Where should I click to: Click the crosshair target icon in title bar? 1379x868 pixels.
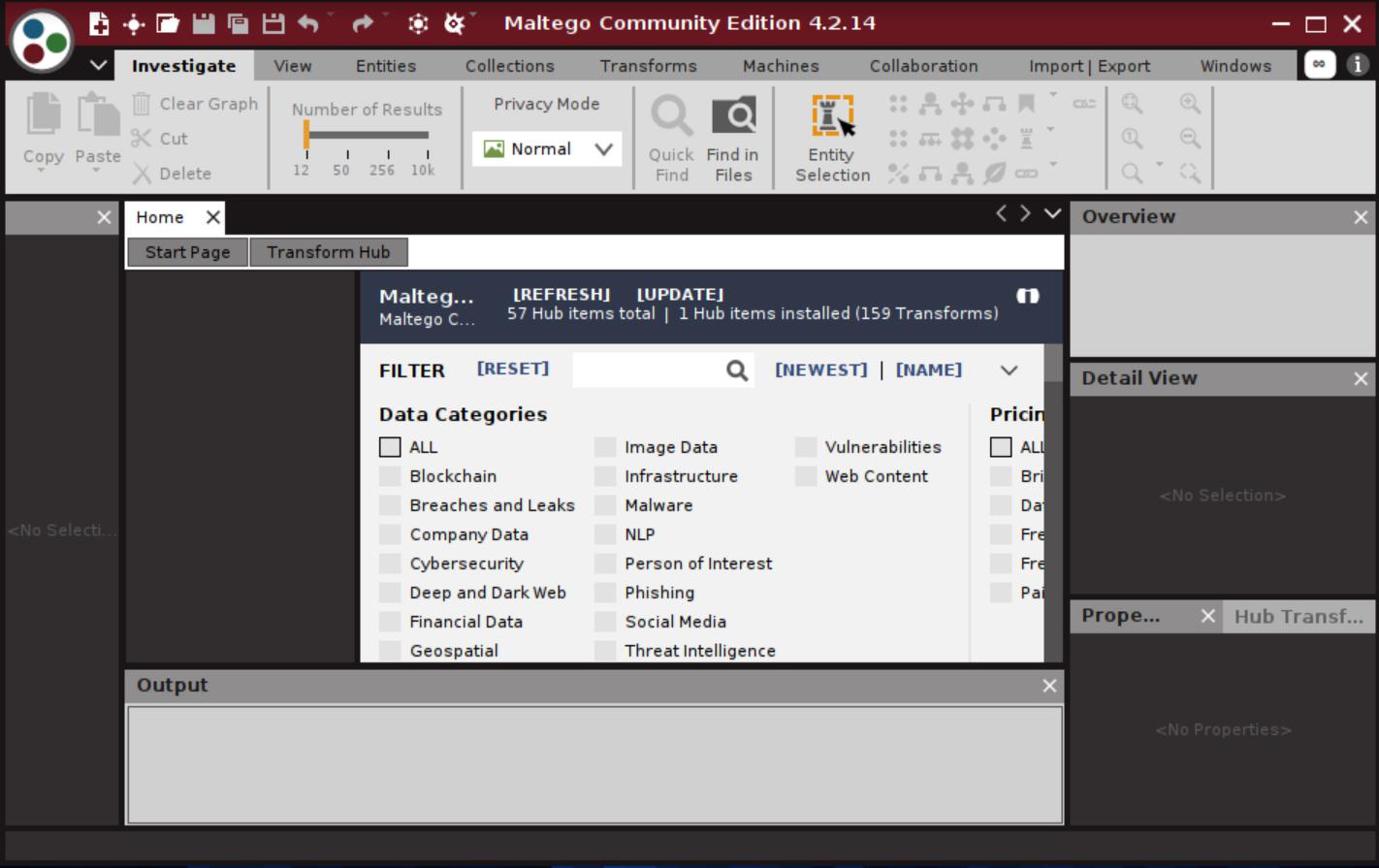coord(134,23)
